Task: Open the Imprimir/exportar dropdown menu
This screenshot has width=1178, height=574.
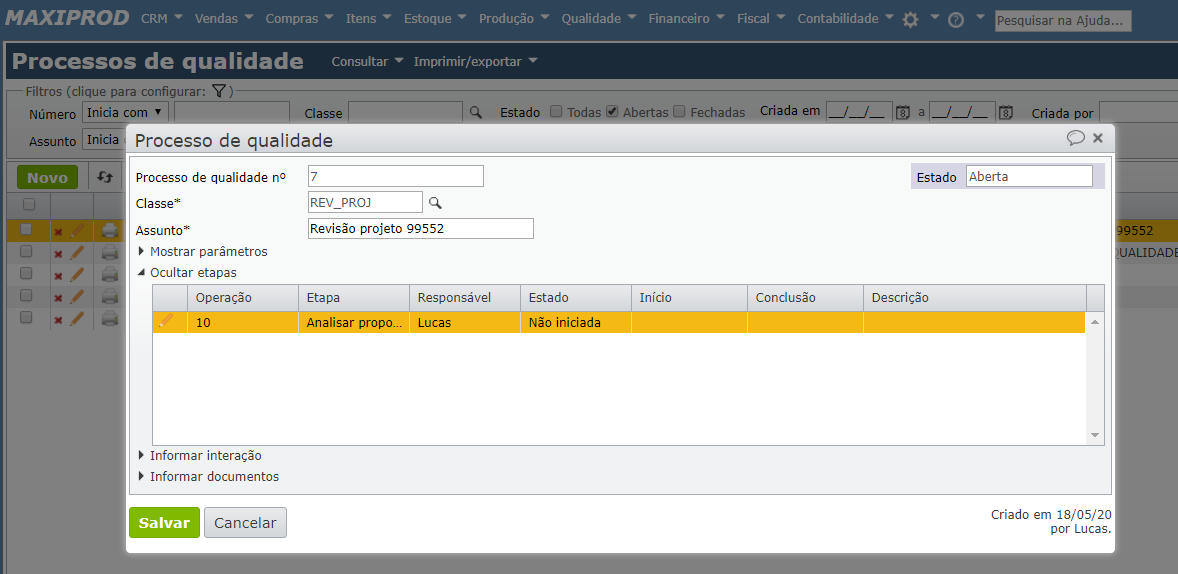Action: (476, 62)
